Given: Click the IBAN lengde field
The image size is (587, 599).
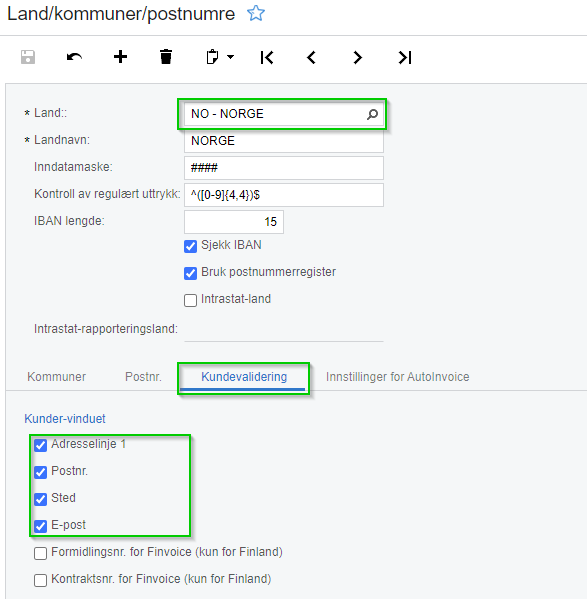Looking at the screenshot, I should click(234, 222).
